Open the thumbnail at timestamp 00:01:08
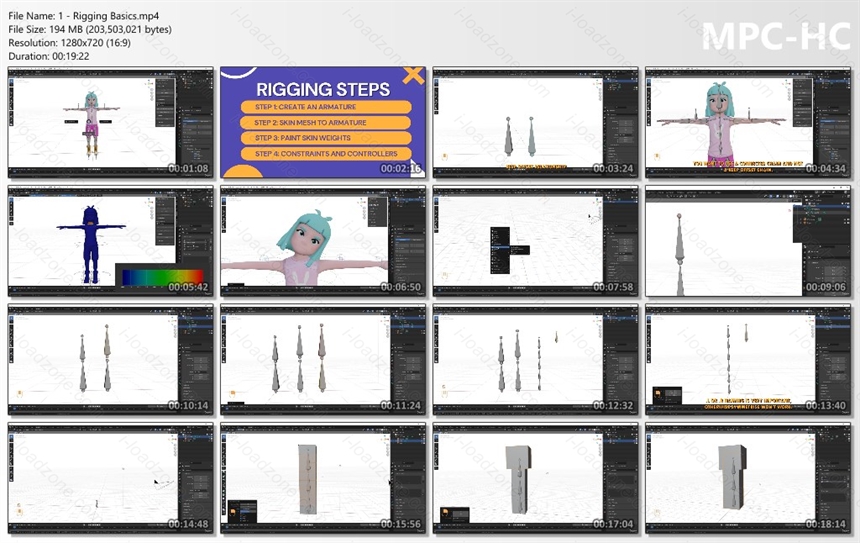 click(111, 123)
